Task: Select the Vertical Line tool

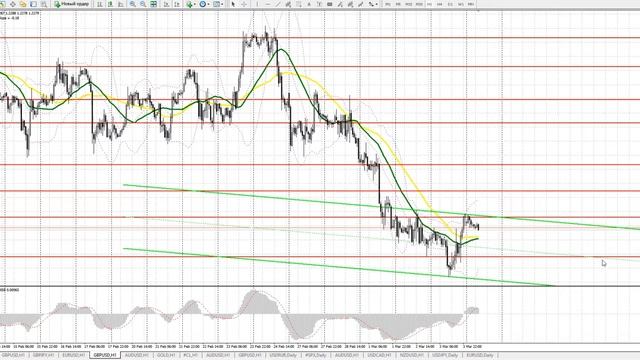Action: [257, 4]
